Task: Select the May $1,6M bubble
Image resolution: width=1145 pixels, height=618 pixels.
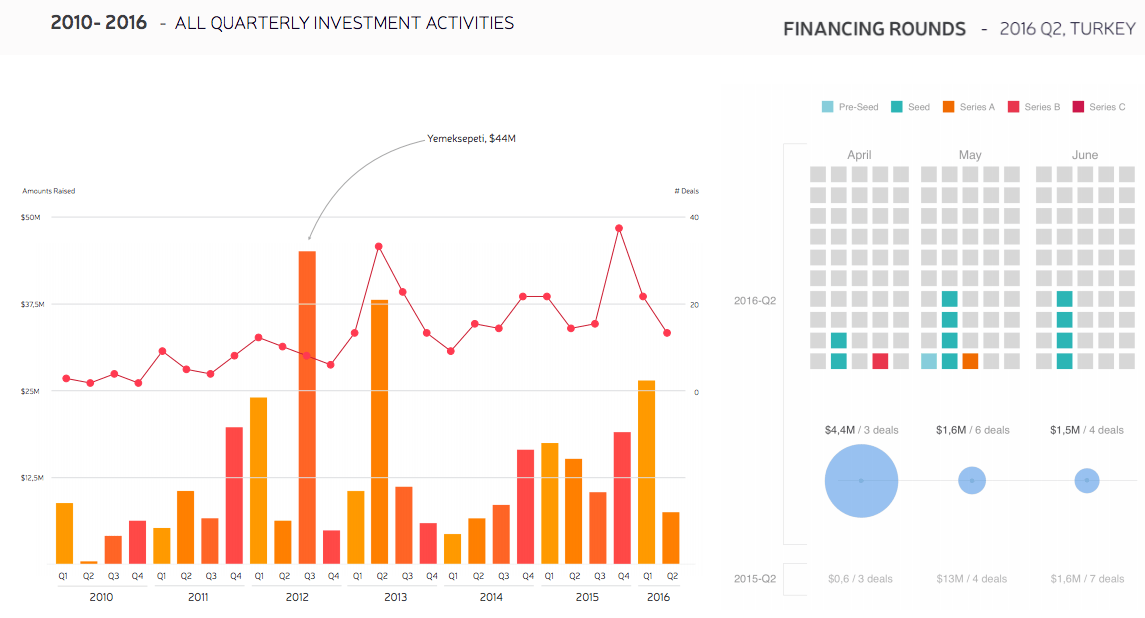Action: [x=971, y=481]
